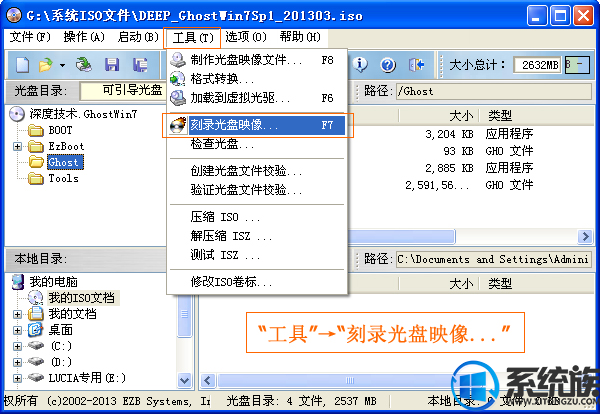
Task: Choose 加载到虚拟光驱 menu entry
Action: (257, 98)
